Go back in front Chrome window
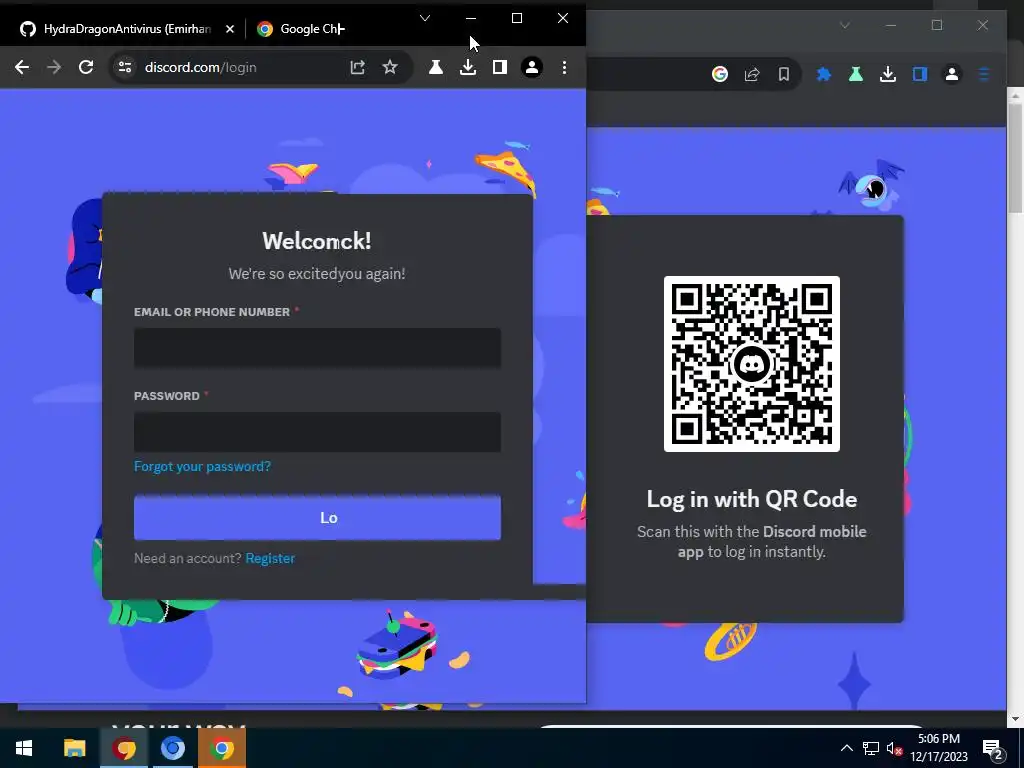The height and width of the screenshot is (768, 1024). click(22, 67)
